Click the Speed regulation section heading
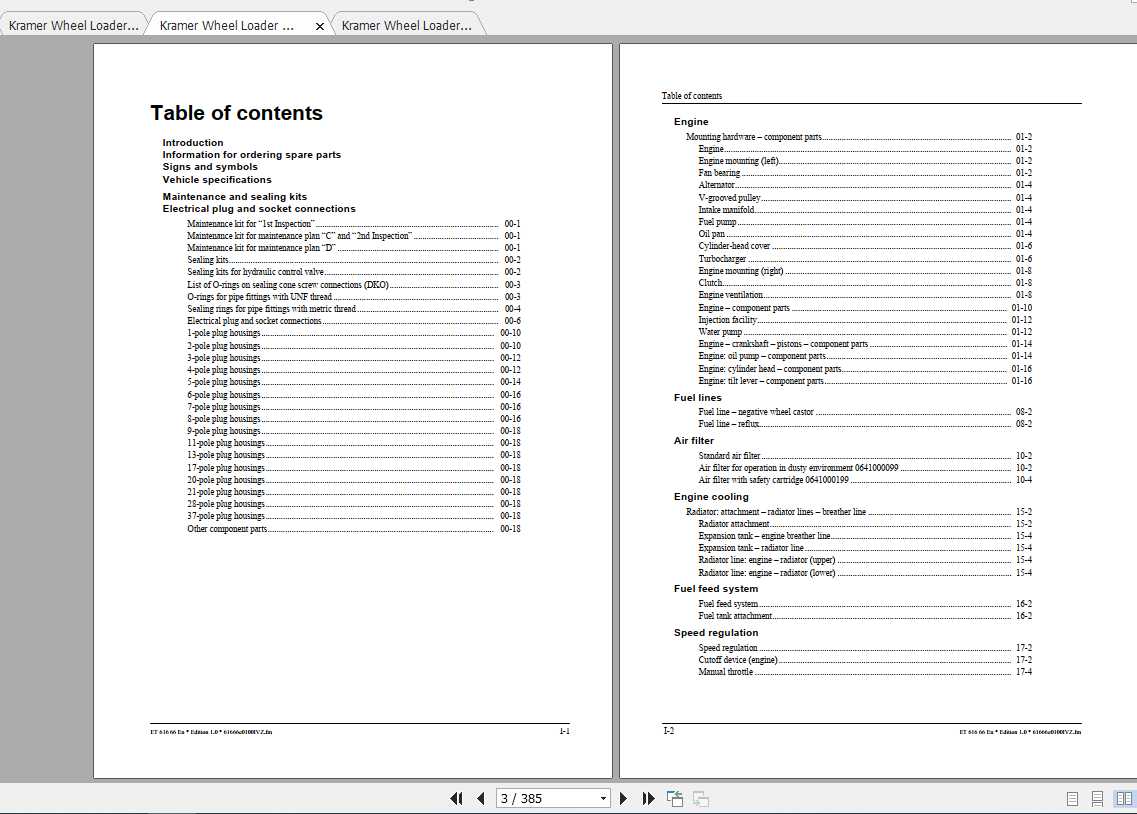This screenshot has height=814, width=1137. tap(716, 633)
